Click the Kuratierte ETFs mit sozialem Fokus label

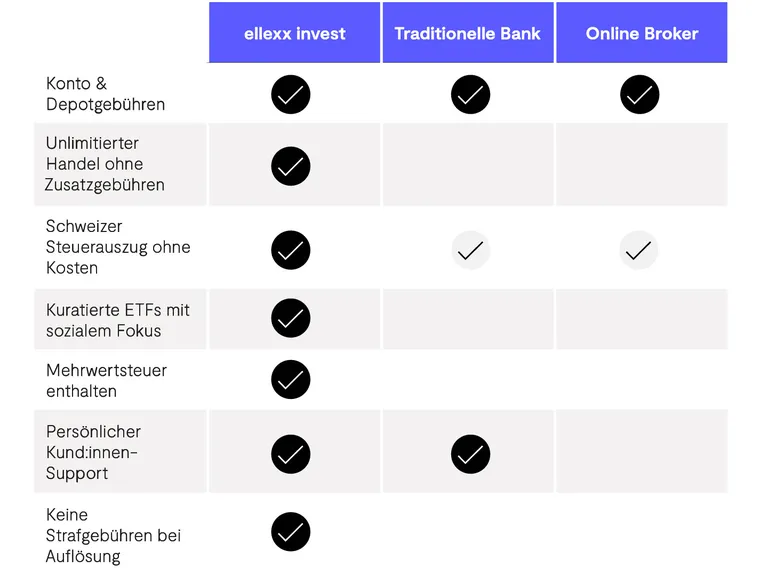point(117,320)
